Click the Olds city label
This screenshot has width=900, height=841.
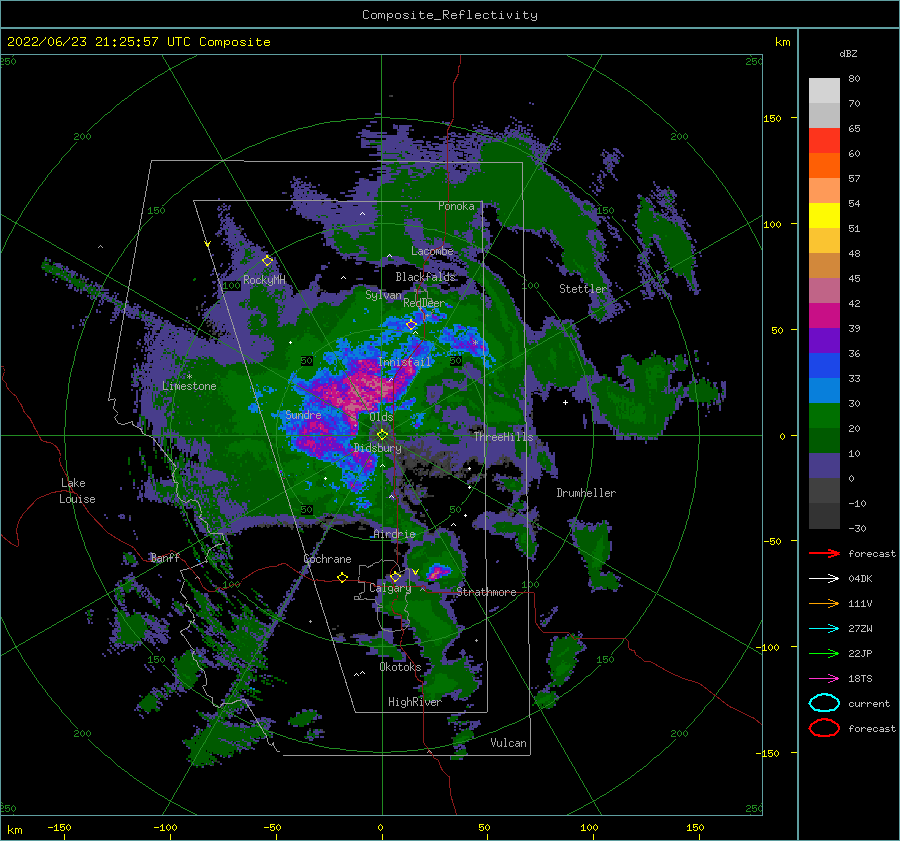pos(381,417)
